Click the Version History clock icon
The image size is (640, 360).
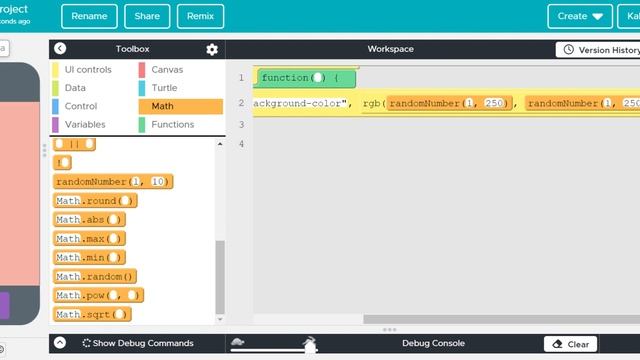(569, 50)
